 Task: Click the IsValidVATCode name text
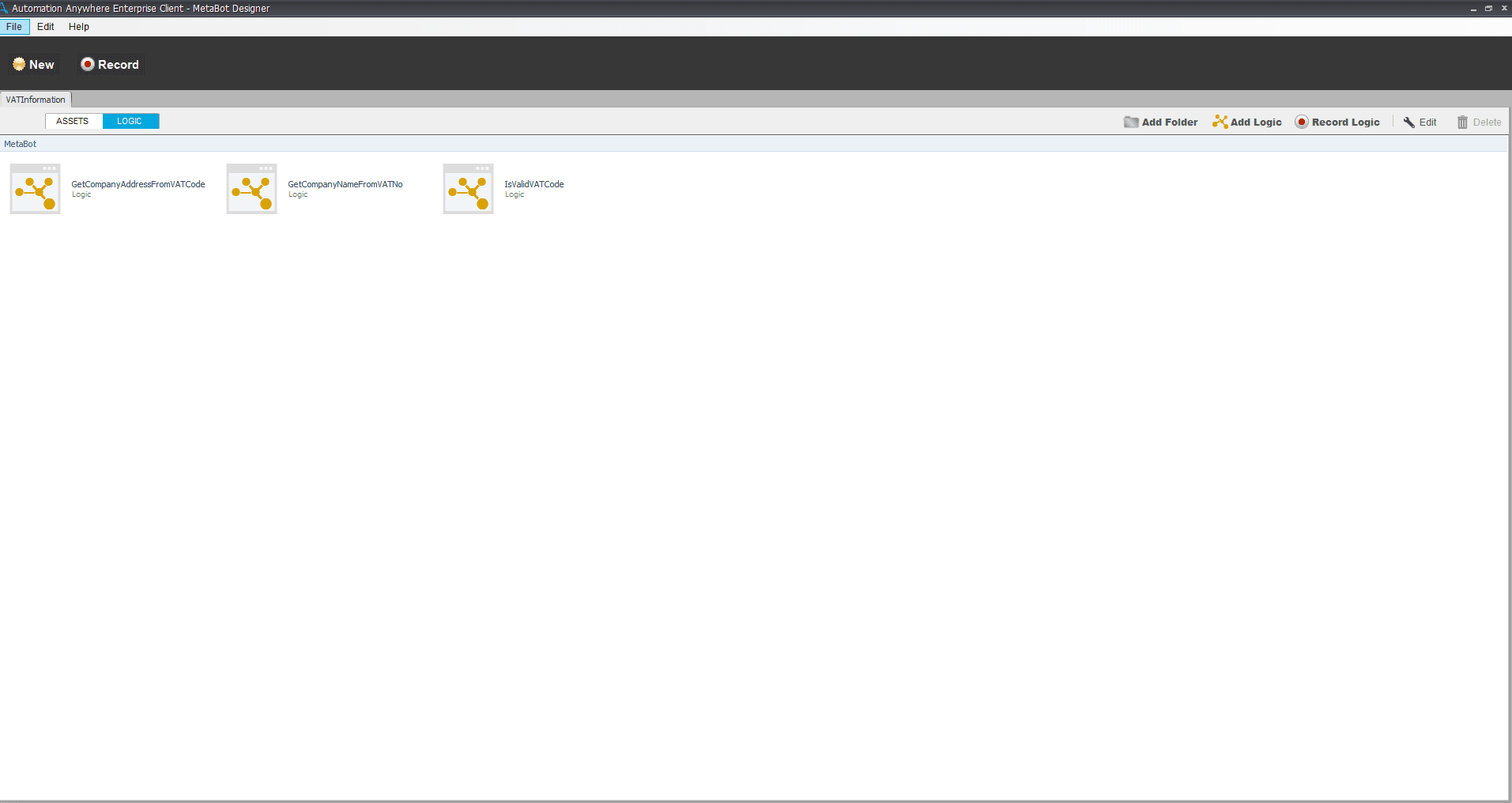pos(534,184)
